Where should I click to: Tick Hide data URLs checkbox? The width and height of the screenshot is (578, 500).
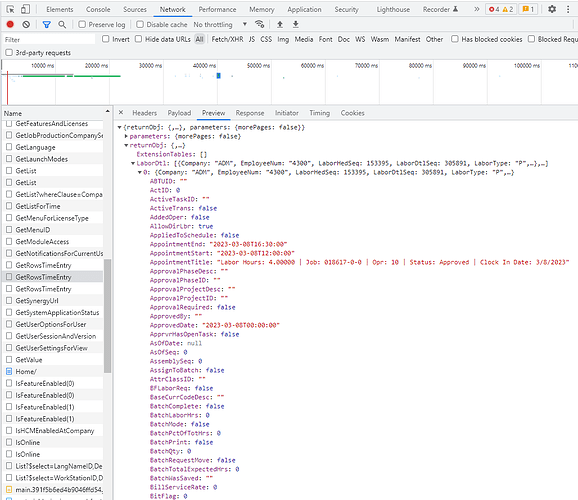pos(138,39)
